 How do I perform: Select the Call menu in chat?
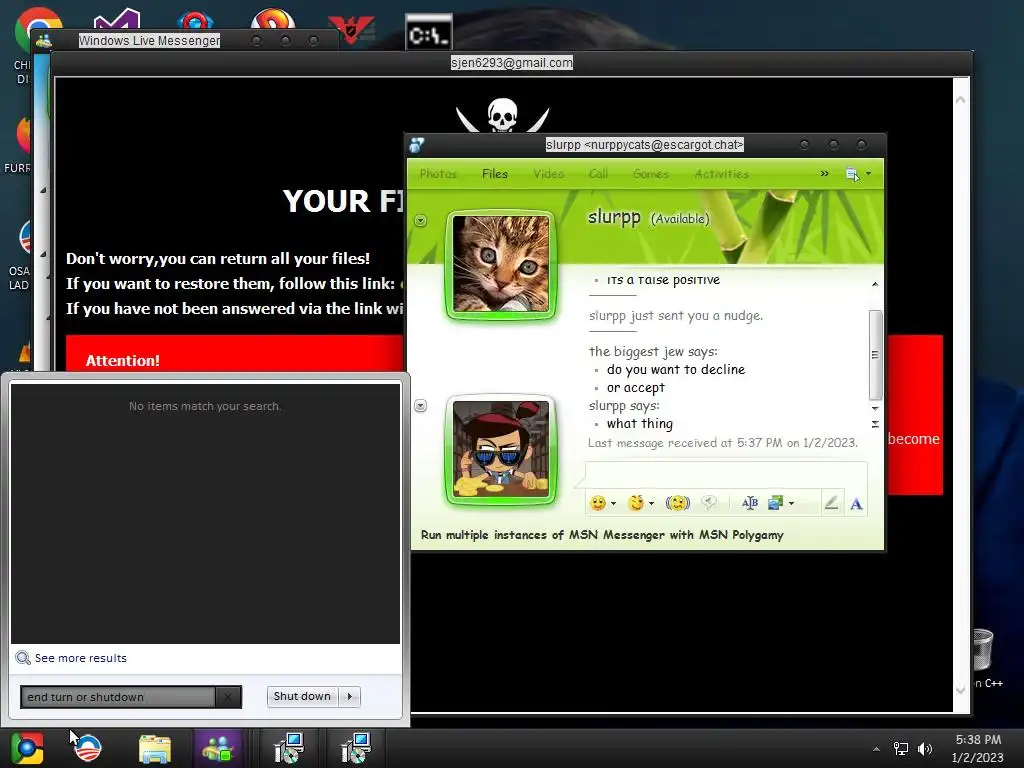[598, 174]
